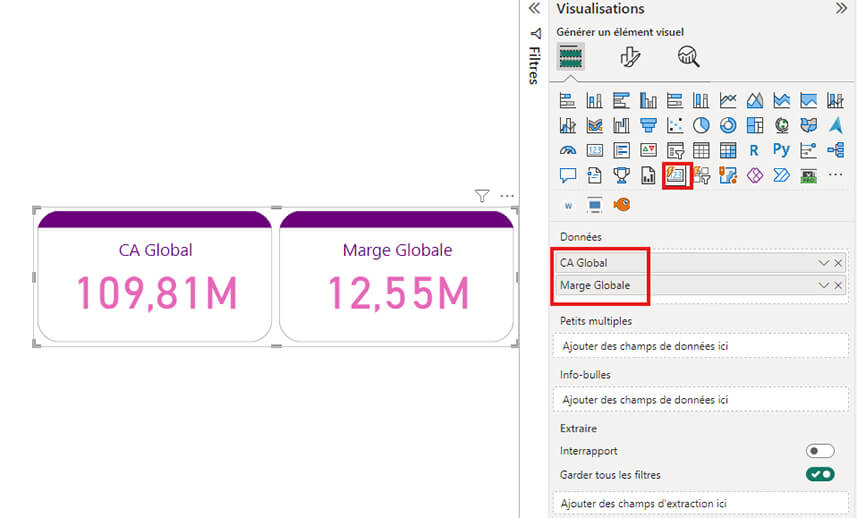Viewport: 857px width, 518px height.
Task: Click the visual's filter funnel icon
Action: [482, 196]
